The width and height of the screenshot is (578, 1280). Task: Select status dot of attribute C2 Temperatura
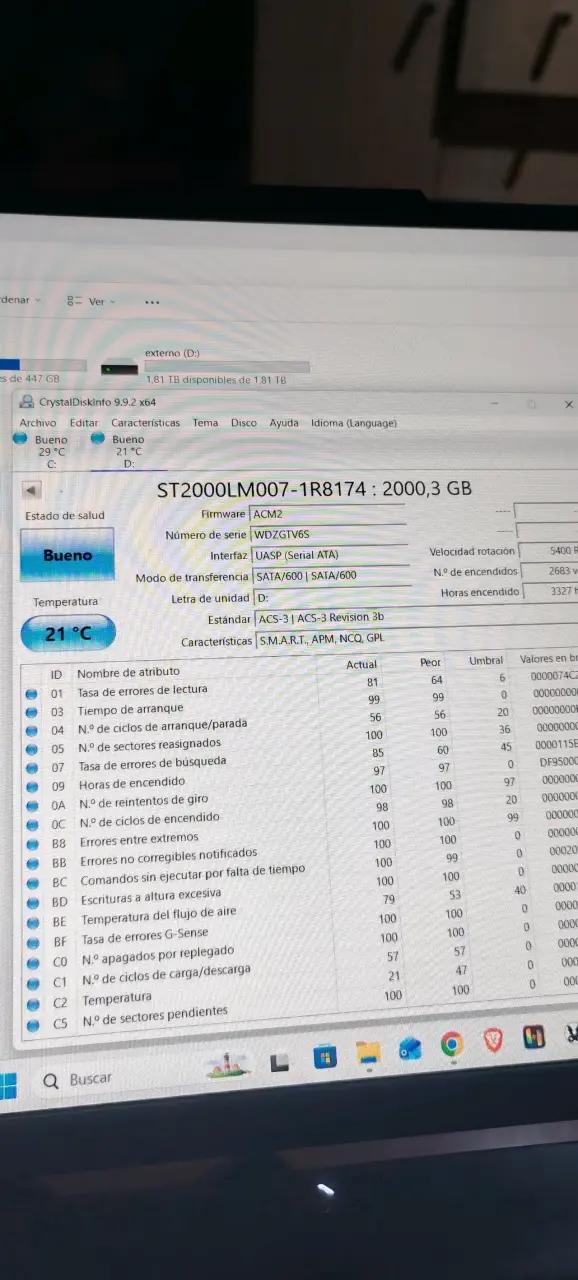31,1002
